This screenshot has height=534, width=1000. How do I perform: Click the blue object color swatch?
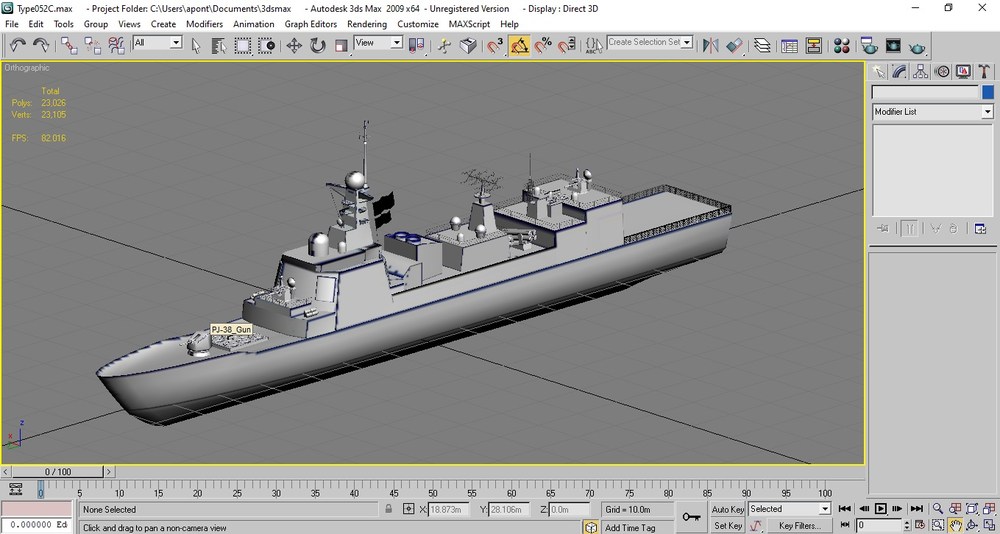click(x=988, y=93)
